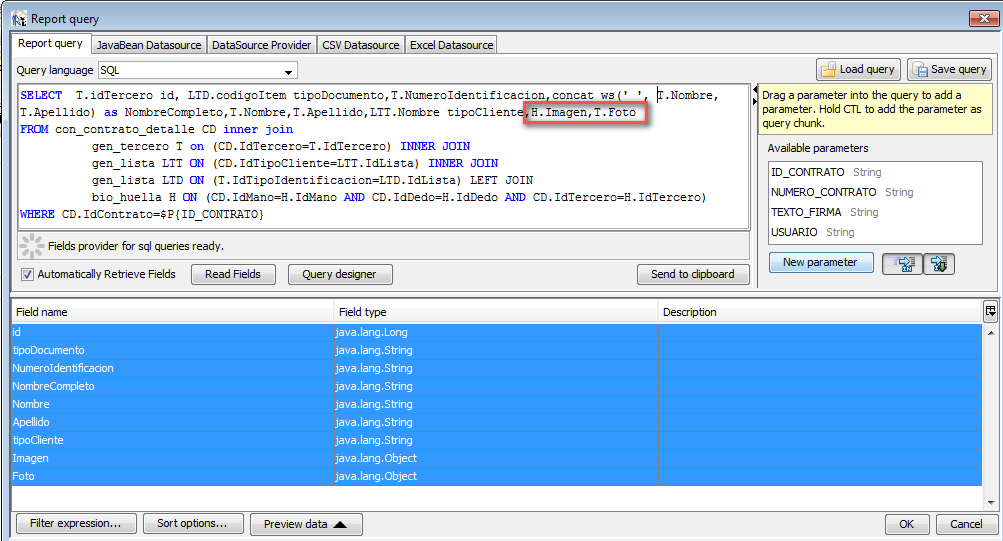The width and height of the screenshot is (1003, 541).
Task: Click Send to clipboard button
Action: [692, 274]
